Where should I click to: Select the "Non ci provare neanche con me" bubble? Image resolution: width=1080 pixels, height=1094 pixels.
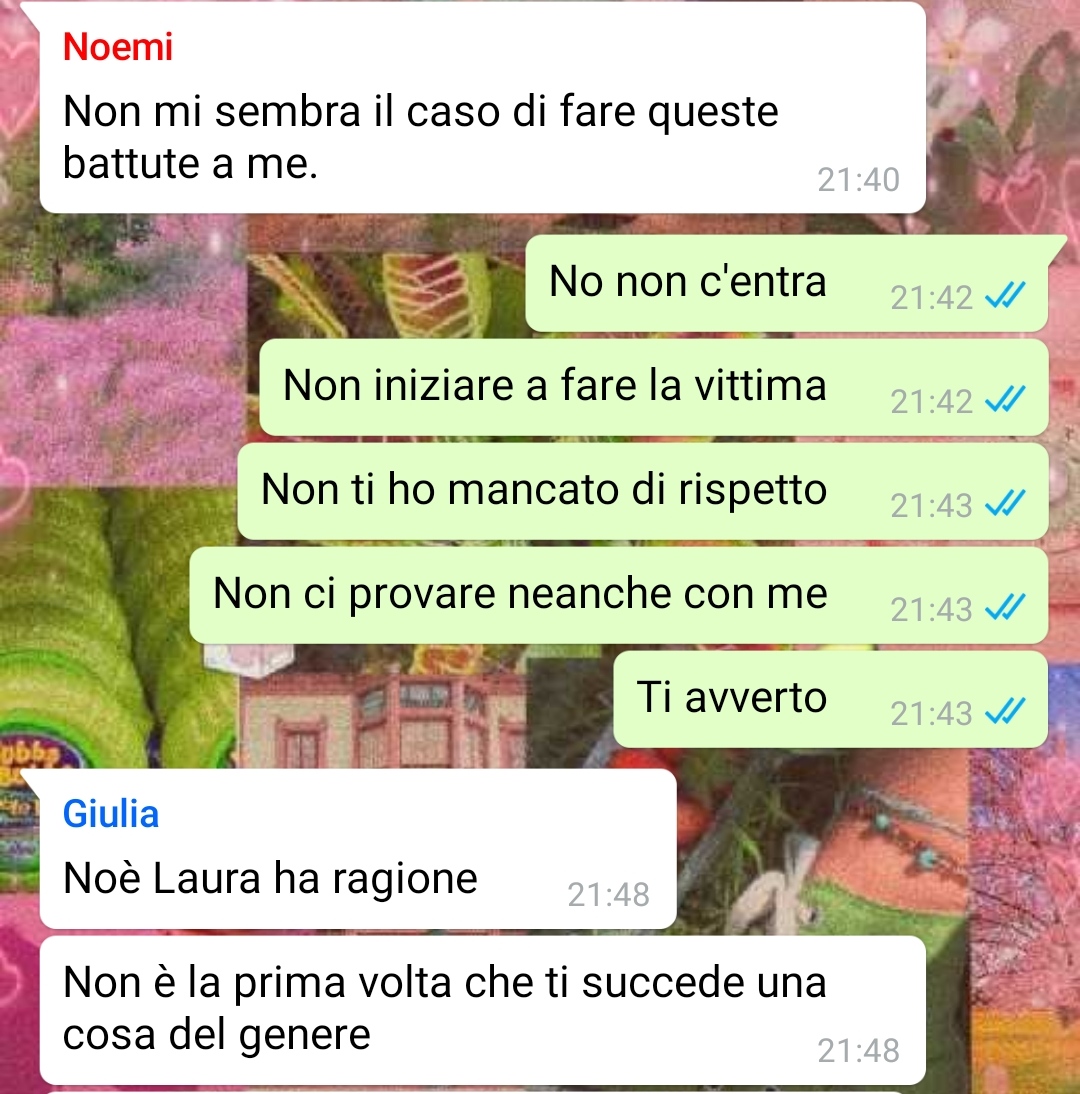tap(619, 595)
